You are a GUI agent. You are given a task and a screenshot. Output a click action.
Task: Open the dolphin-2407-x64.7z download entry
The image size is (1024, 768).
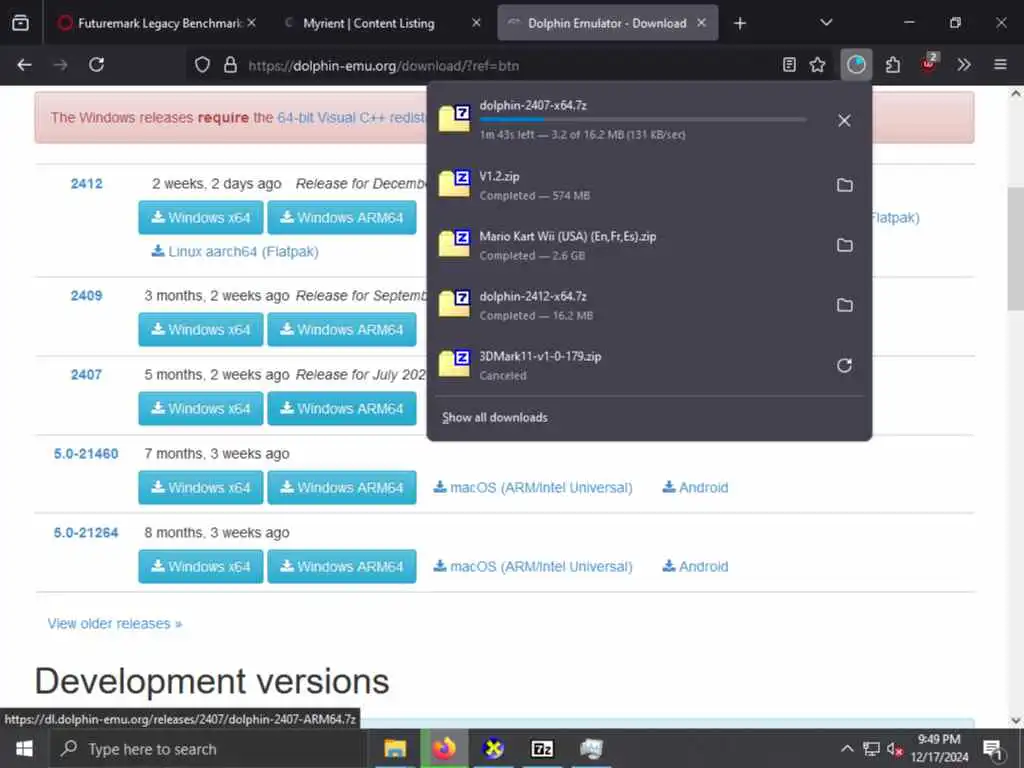627,120
